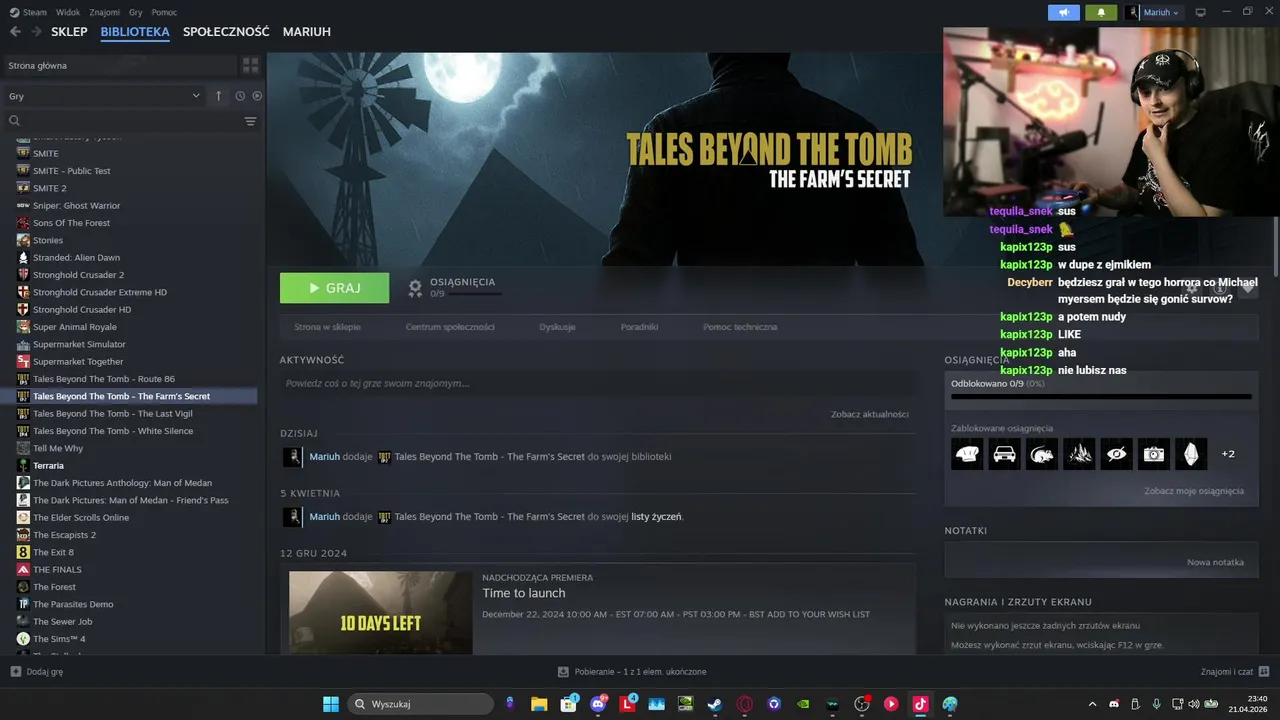Viewport: 1280px width, 720px height.
Task: Open the Dyskusje link
Action: pos(557,327)
